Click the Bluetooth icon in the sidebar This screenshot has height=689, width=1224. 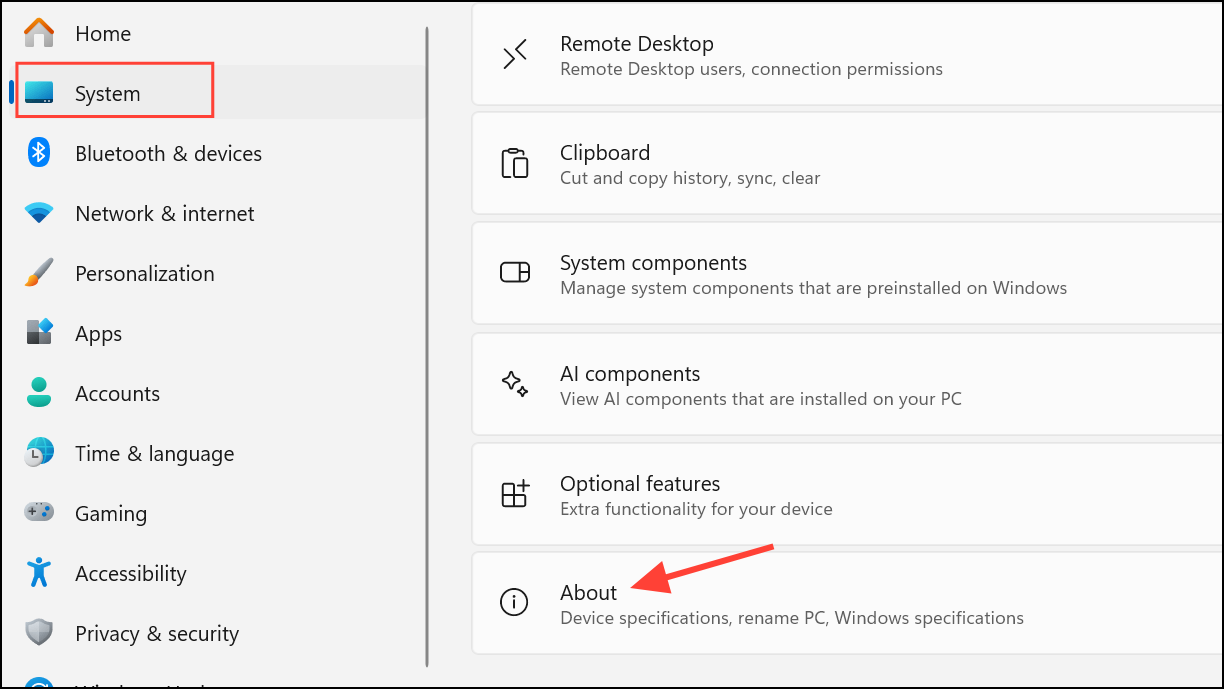pyautogui.click(x=38, y=152)
